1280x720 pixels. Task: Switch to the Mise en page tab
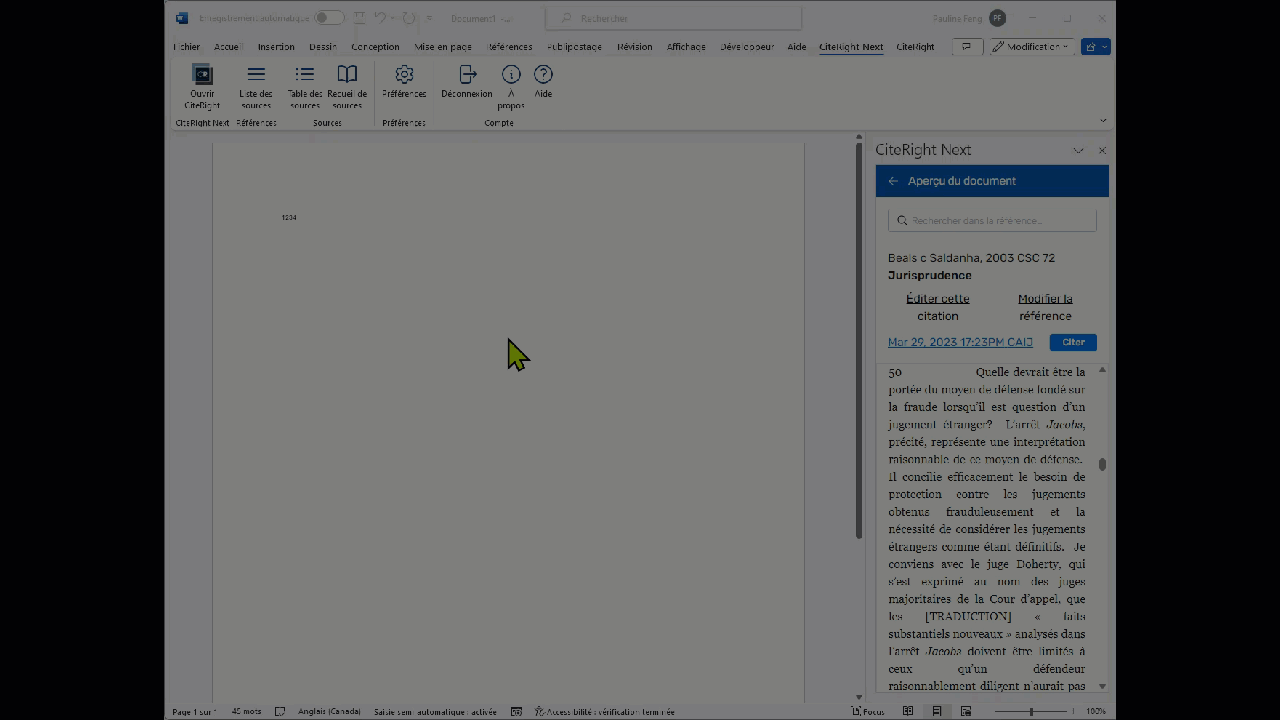coord(443,47)
